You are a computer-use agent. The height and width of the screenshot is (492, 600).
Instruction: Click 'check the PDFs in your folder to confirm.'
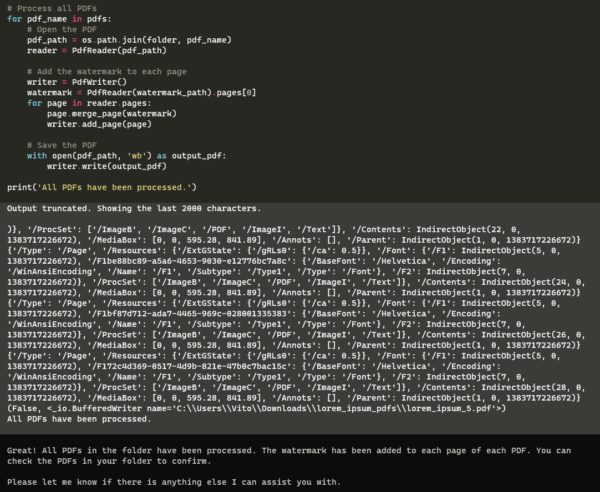pos(109,461)
